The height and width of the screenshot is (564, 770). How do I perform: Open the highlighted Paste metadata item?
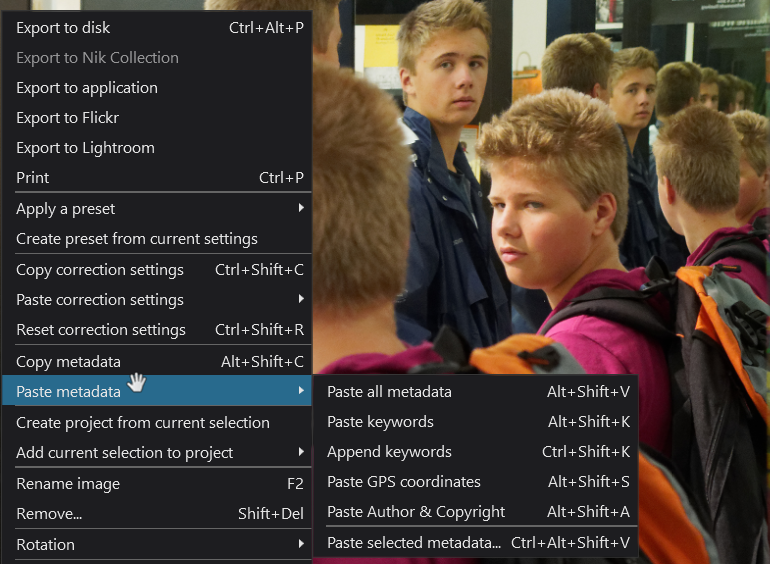[x=157, y=391]
